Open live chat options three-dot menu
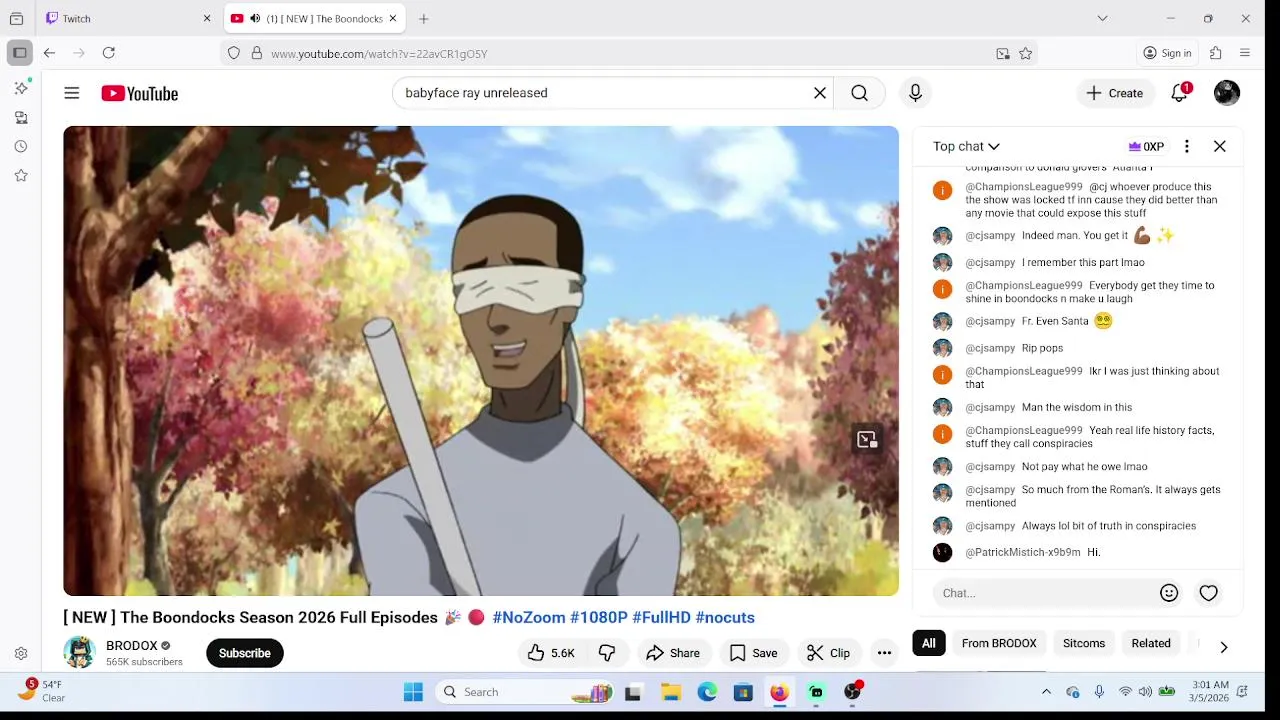Viewport: 1280px width, 720px height. coord(1187,146)
